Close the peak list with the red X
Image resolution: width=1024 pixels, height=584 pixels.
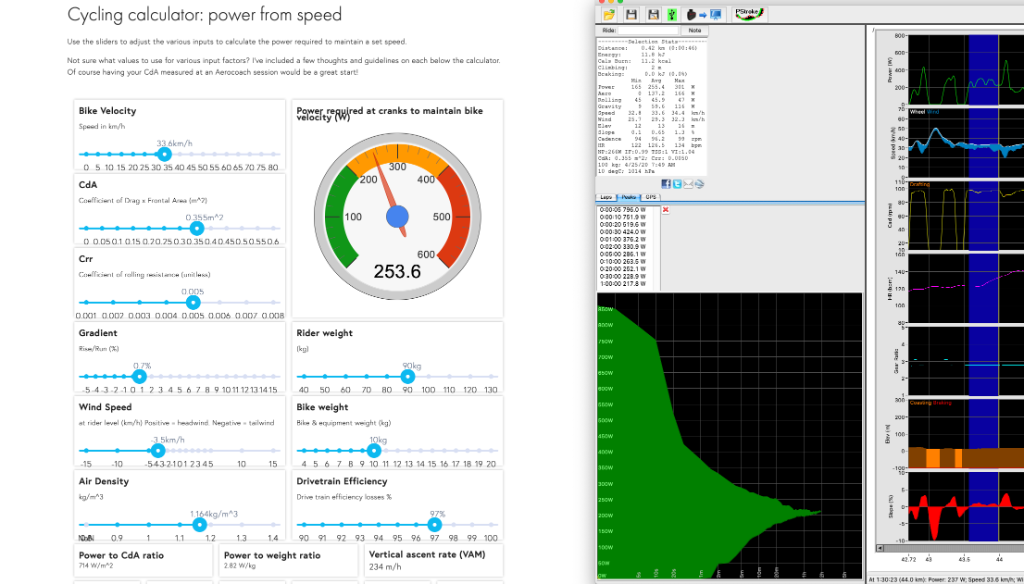666,210
